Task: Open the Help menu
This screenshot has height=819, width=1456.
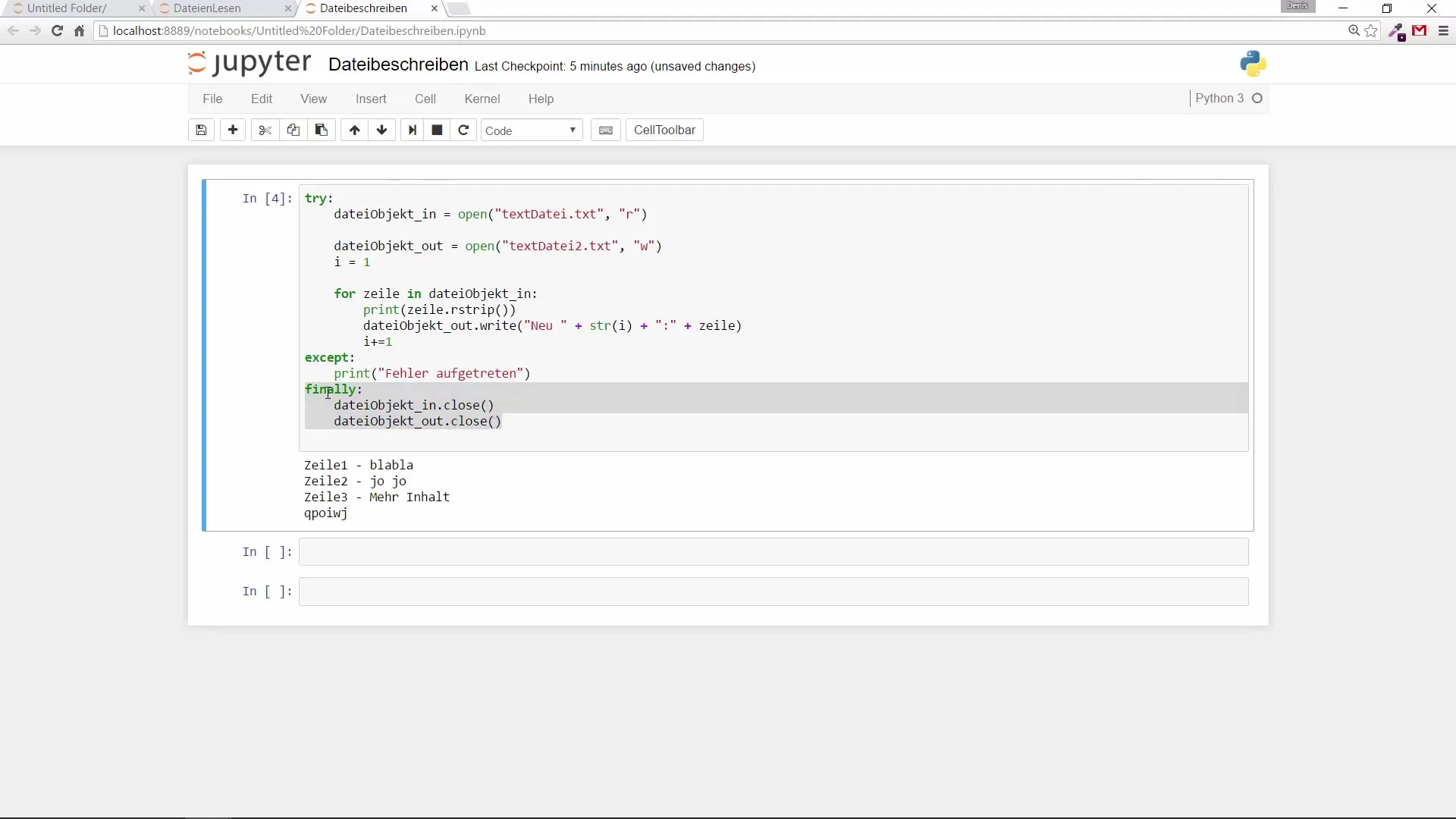Action: [x=541, y=99]
